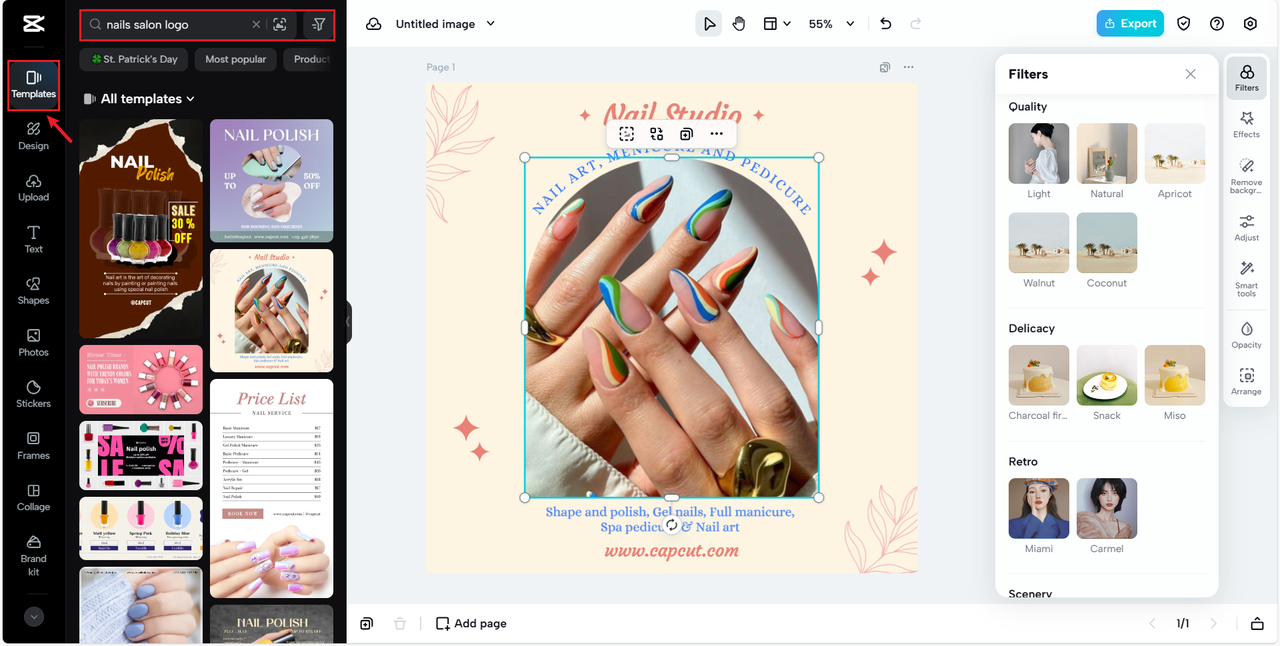The height and width of the screenshot is (646, 1280).
Task: Click the cloud save status icon
Action: [x=373, y=24]
